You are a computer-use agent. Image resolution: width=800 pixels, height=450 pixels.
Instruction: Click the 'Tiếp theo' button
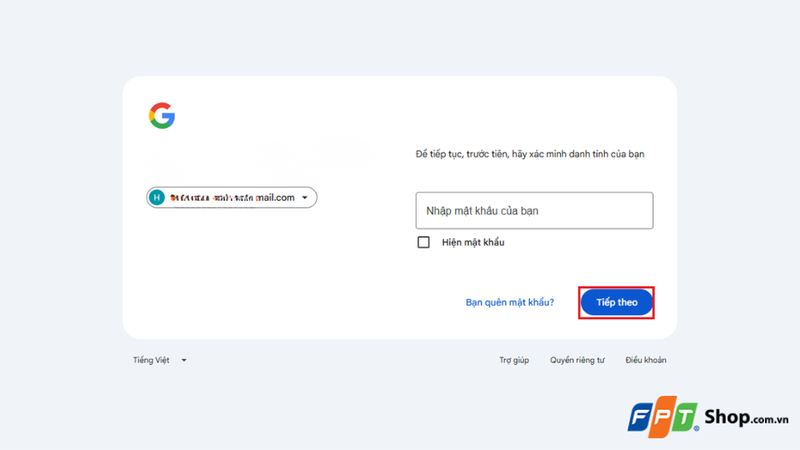click(616, 303)
